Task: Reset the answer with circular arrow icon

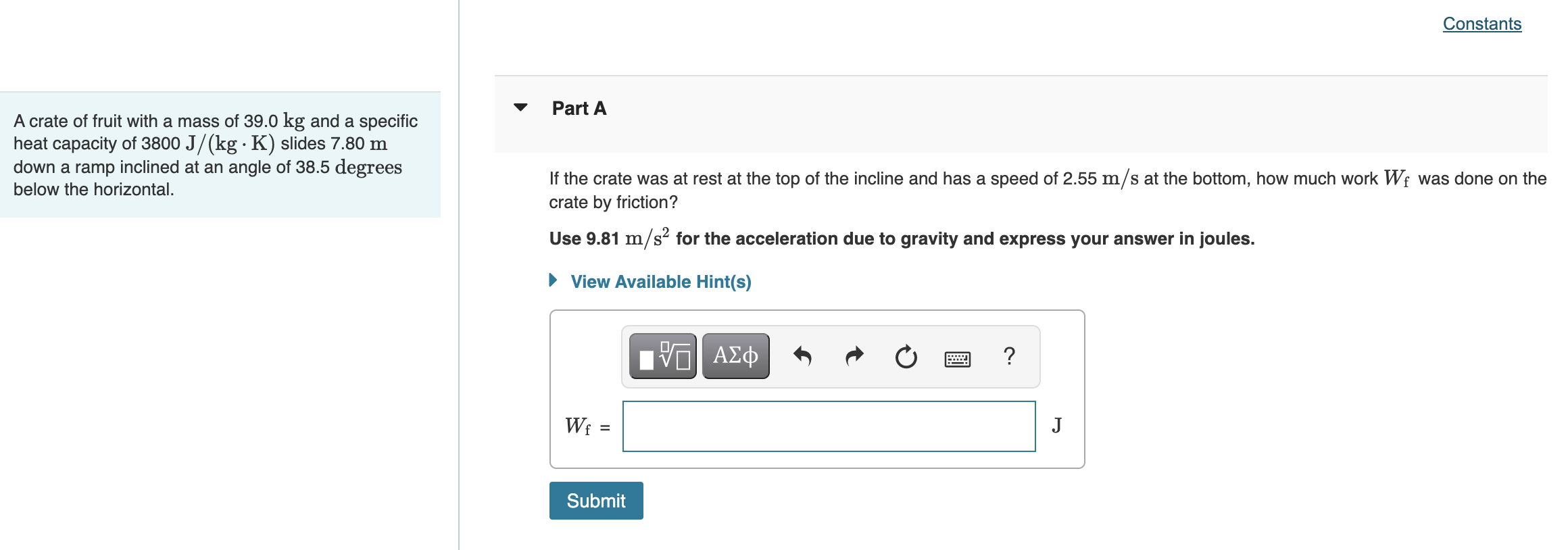Action: 906,356
